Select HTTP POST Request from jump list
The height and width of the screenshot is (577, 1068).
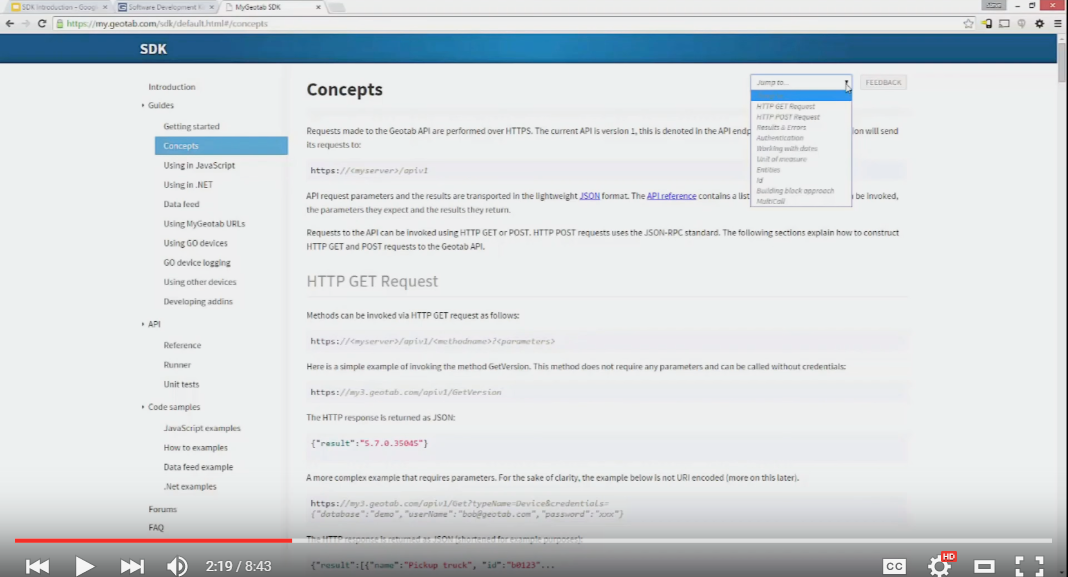(788, 117)
